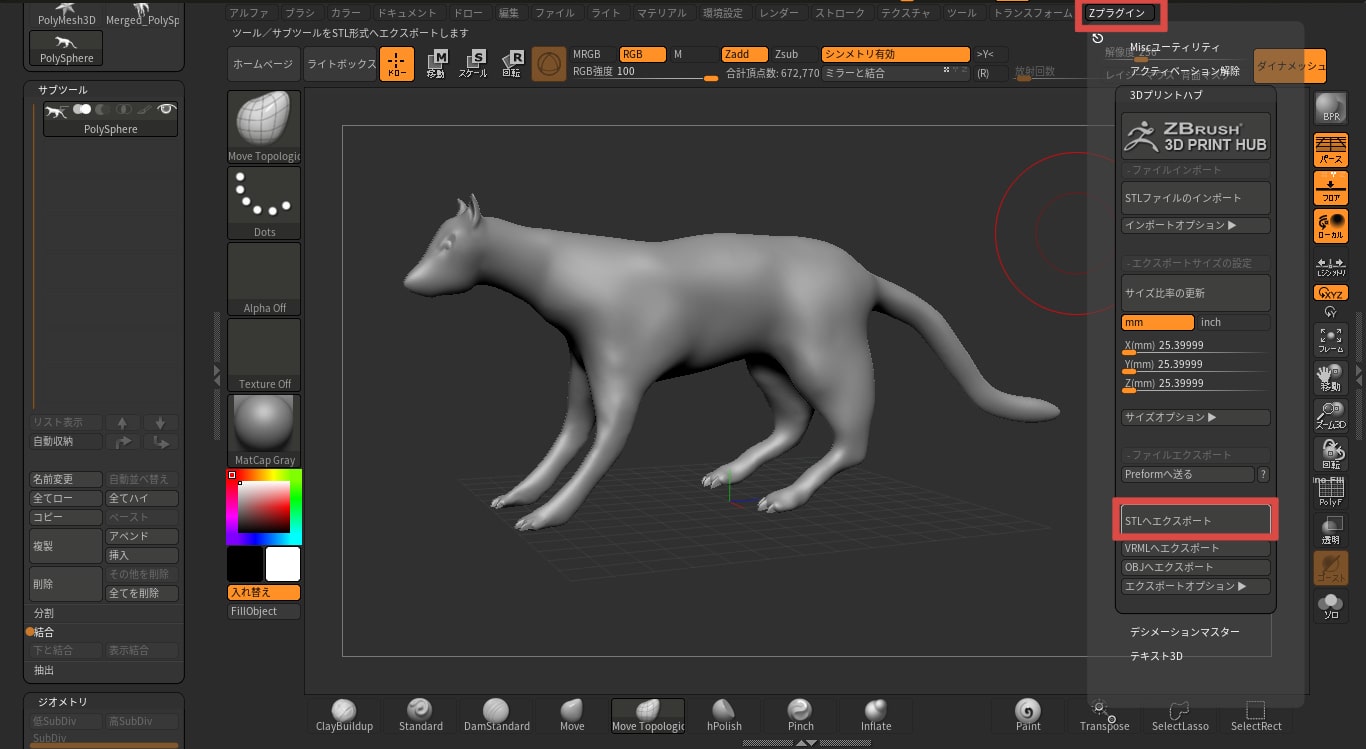The width and height of the screenshot is (1366, 749).
Task: Toggle Solo (ソロ) mode
Action: [x=1331, y=606]
